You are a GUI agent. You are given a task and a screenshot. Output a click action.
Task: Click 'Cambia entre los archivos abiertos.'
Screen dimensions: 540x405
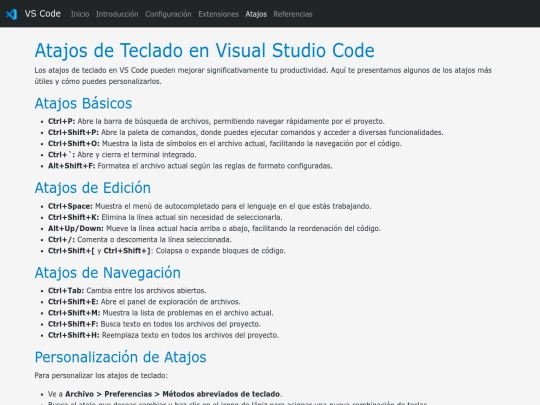(x=146, y=291)
